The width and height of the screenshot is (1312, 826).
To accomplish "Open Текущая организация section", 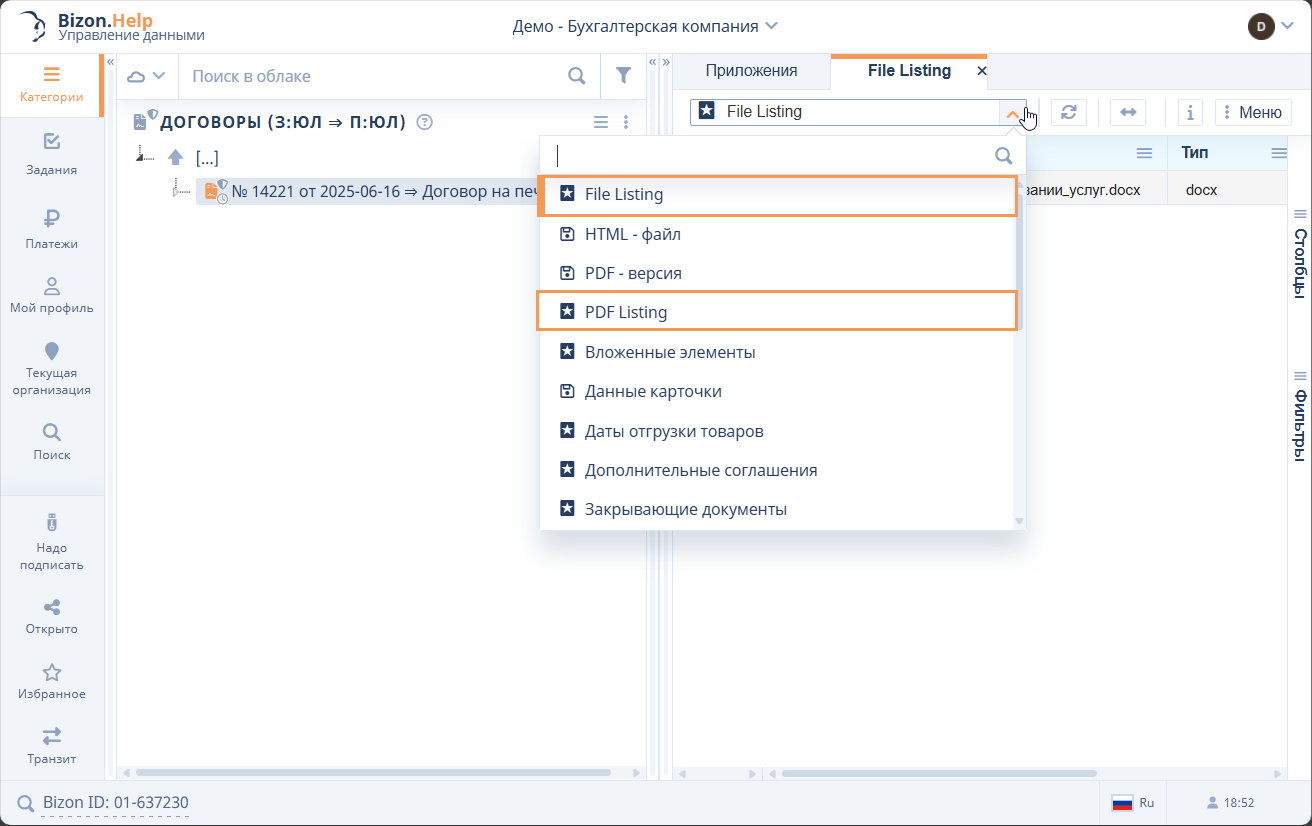I will [x=52, y=367].
